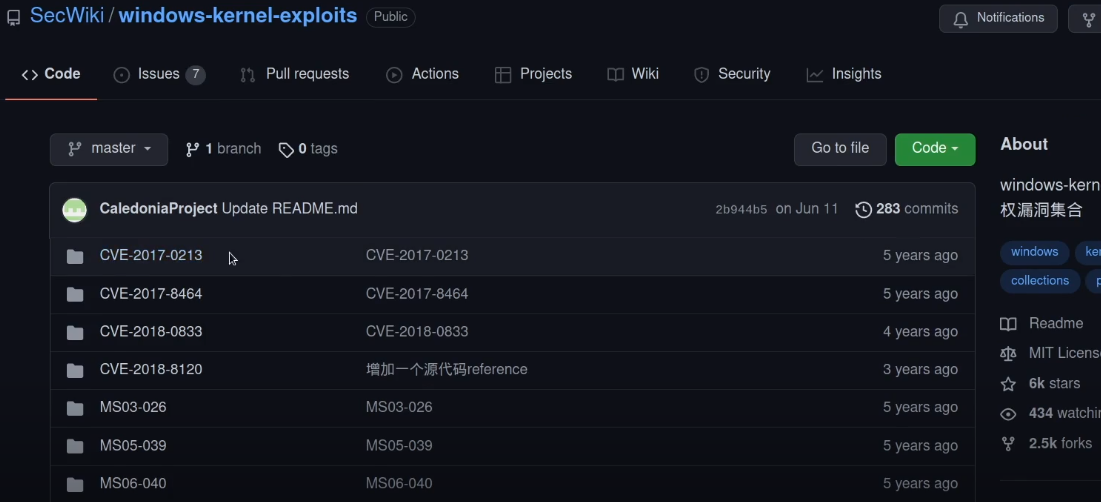Open the MS03-026 folder
This screenshot has height=502, width=1101.
click(133, 407)
